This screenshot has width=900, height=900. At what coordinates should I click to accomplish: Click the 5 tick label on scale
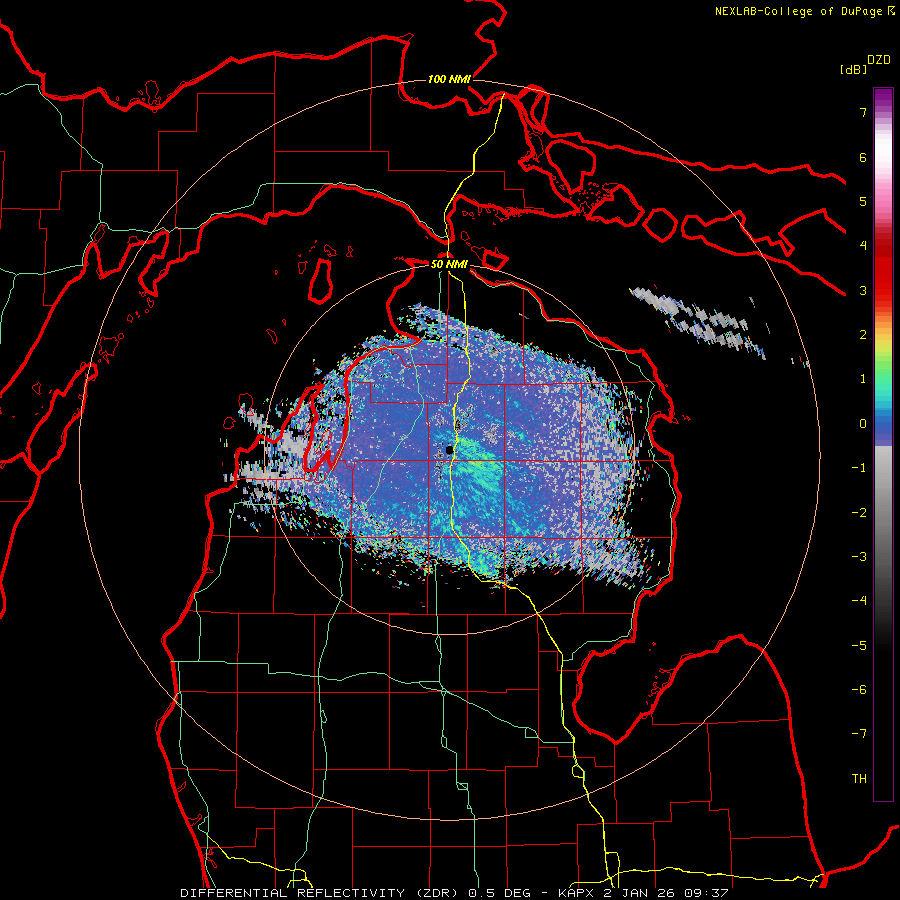coord(863,201)
